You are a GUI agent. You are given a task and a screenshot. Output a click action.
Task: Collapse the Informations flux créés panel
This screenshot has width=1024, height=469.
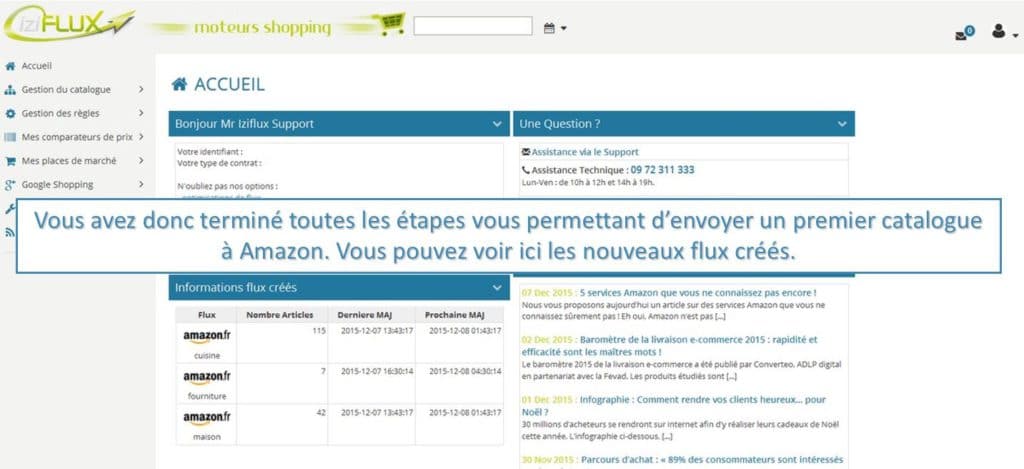pyautogui.click(x=497, y=287)
